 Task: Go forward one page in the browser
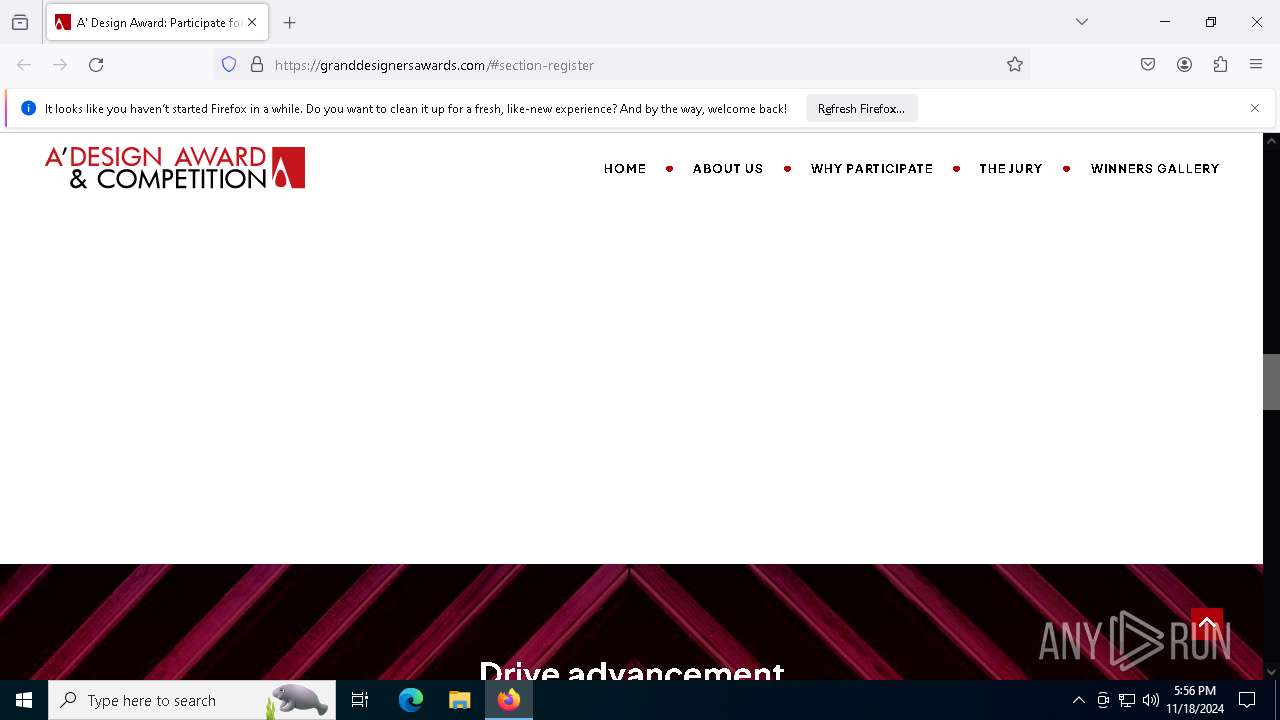pyautogui.click(x=60, y=65)
